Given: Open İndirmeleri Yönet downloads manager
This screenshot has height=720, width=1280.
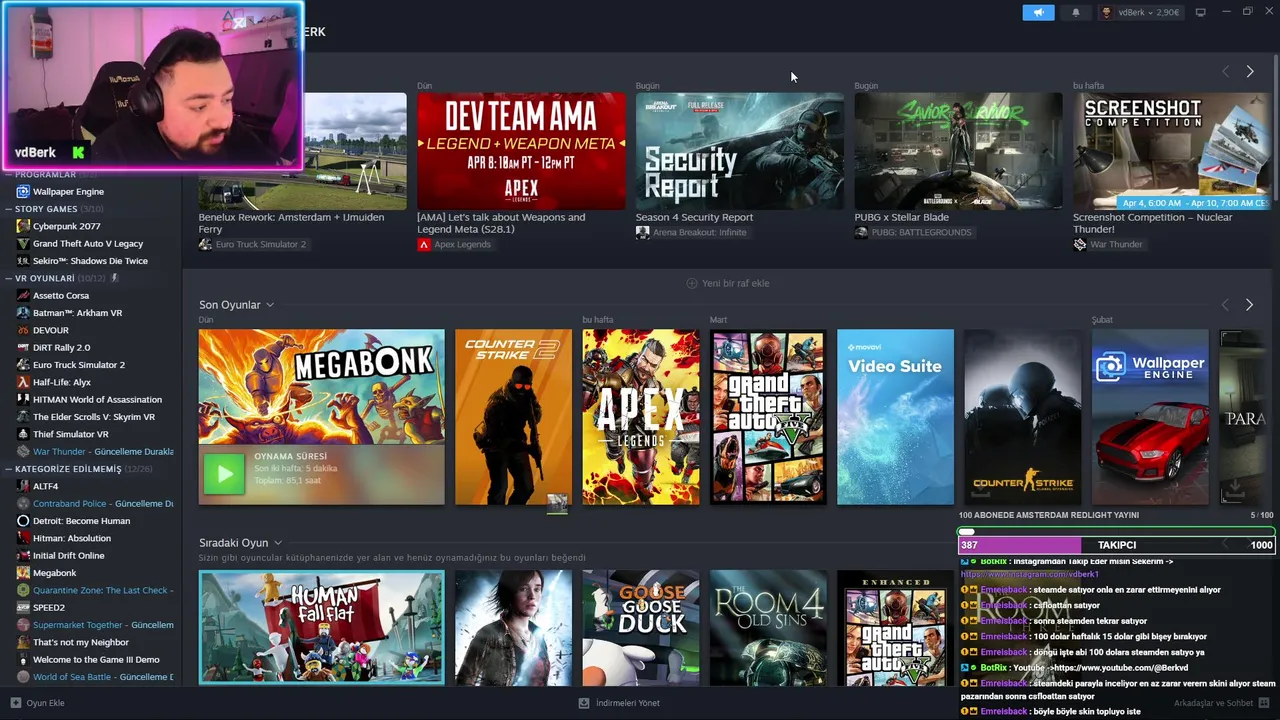Looking at the screenshot, I should 619,703.
